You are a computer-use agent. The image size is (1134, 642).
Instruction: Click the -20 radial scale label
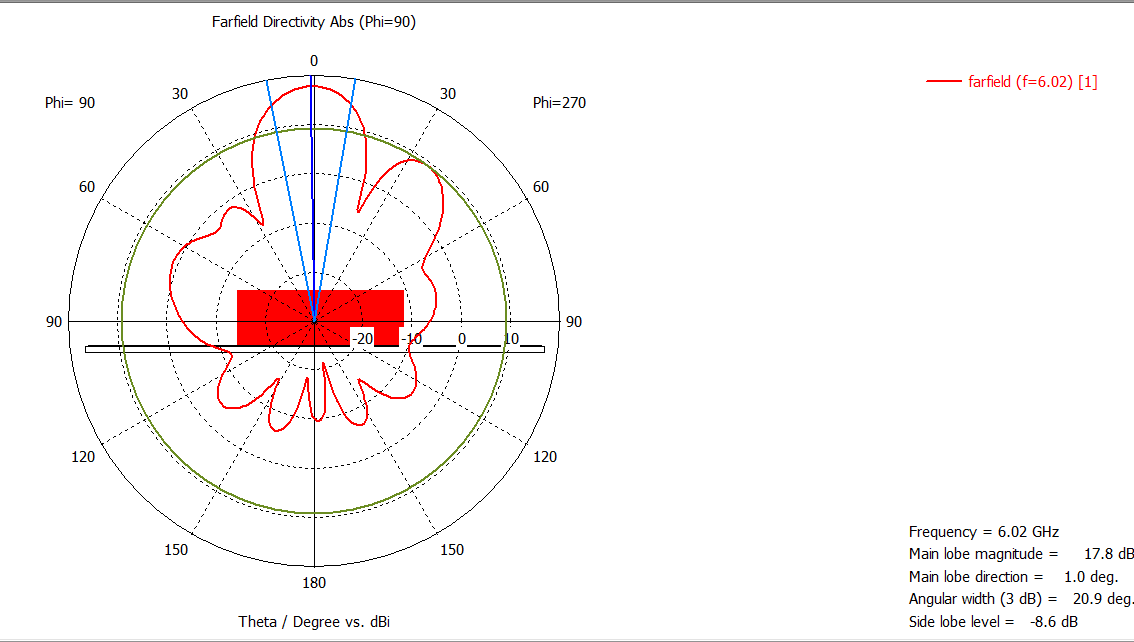(362, 339)
